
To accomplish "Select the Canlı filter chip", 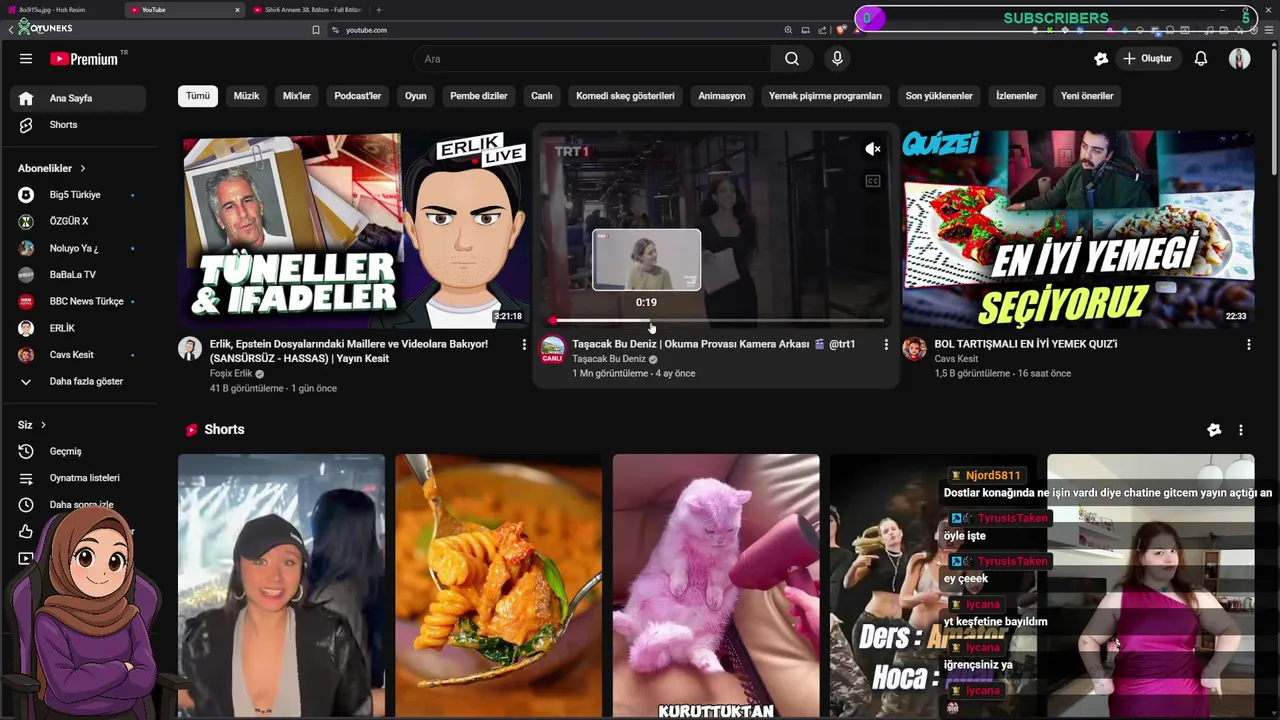I will click(542, 96).
